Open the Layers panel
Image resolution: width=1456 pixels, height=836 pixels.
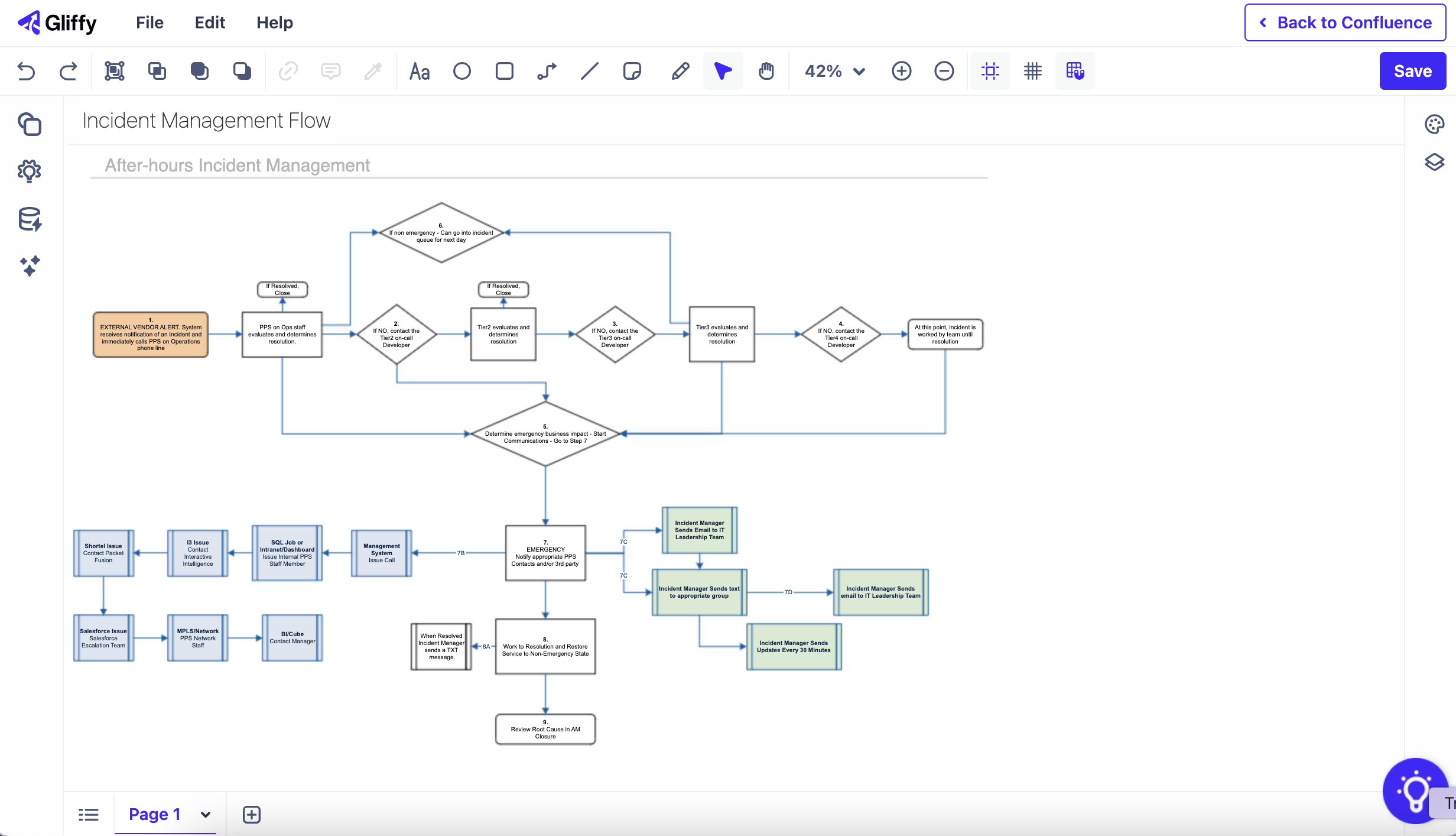pos(1435,163)
